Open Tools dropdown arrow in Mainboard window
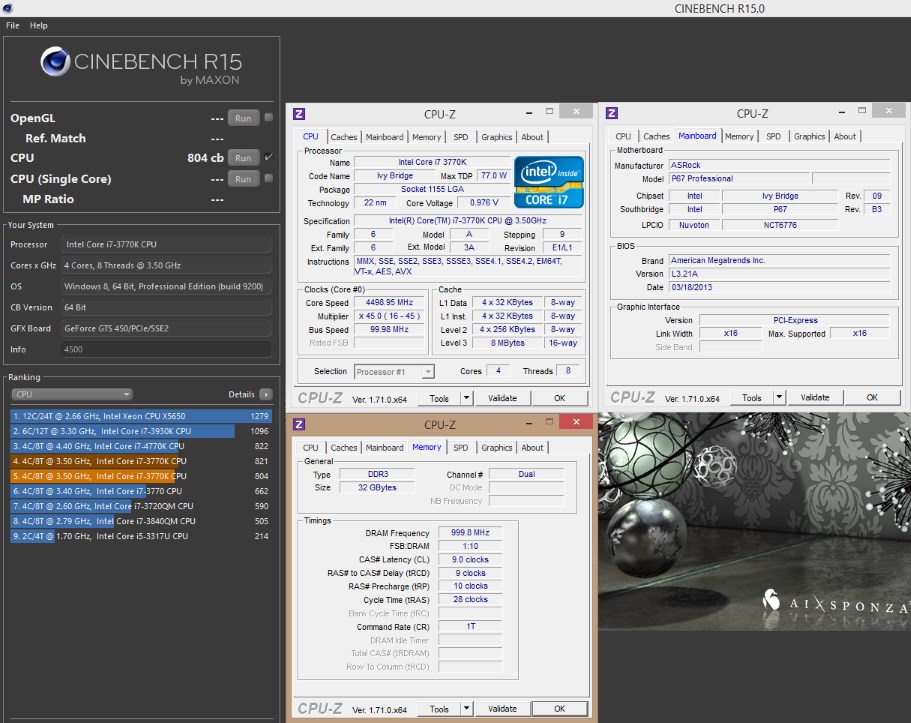Image resolution: width=911 pixels, height=723 pixels. (x=779, y=398)
